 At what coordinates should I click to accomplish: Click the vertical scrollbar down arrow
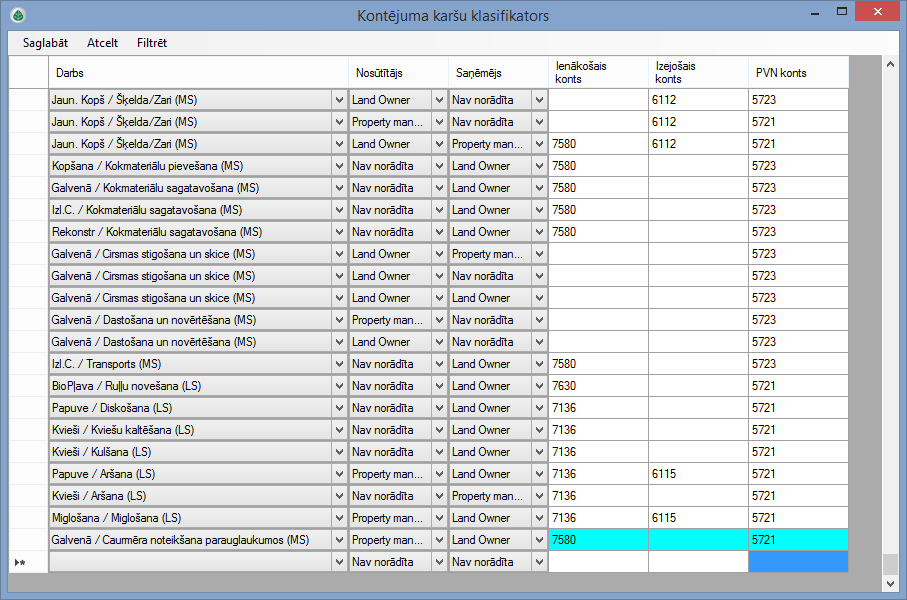point(890,583)
